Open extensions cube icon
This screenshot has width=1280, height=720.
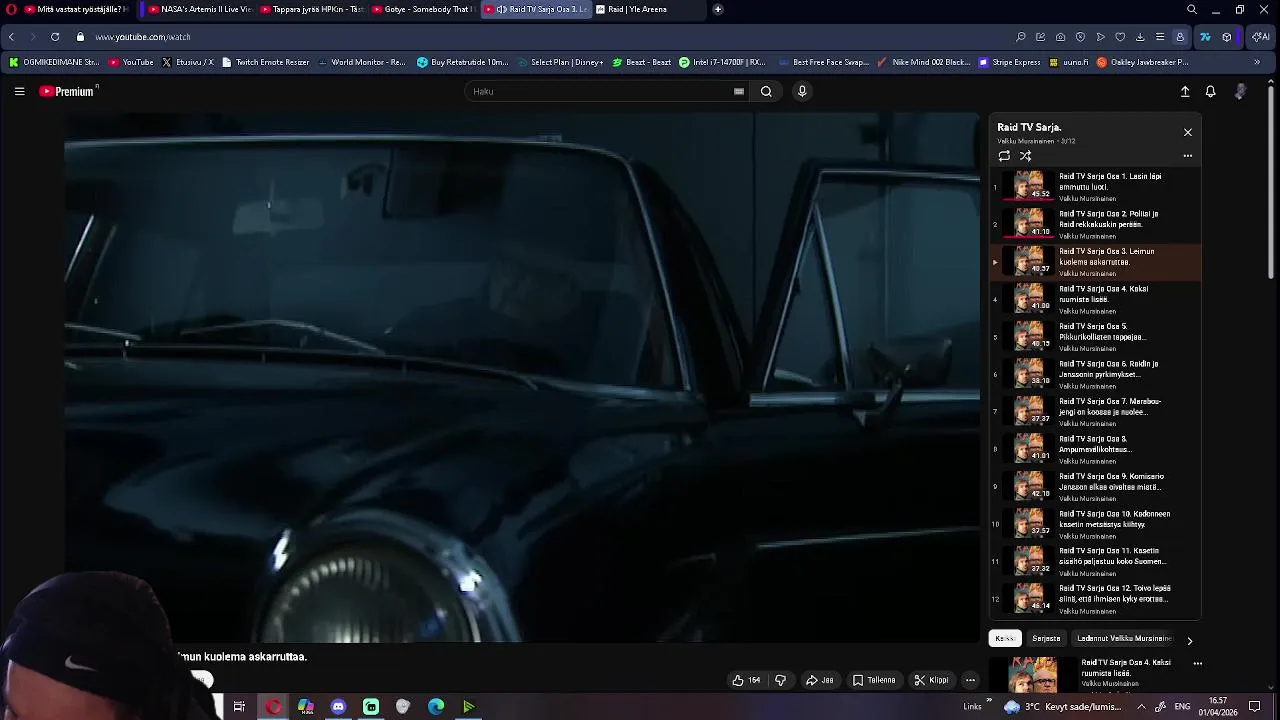click(x=1227, y=37)
